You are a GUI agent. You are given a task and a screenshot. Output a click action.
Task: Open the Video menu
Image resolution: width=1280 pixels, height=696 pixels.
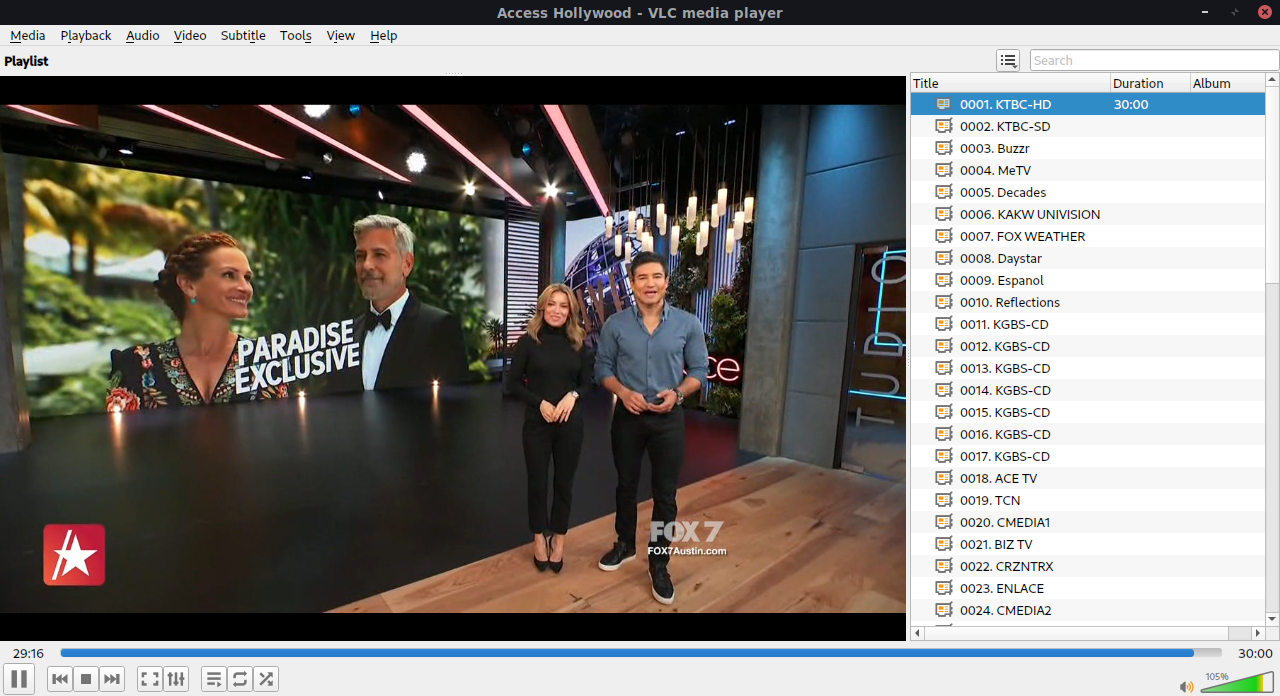tap(190, 35)
